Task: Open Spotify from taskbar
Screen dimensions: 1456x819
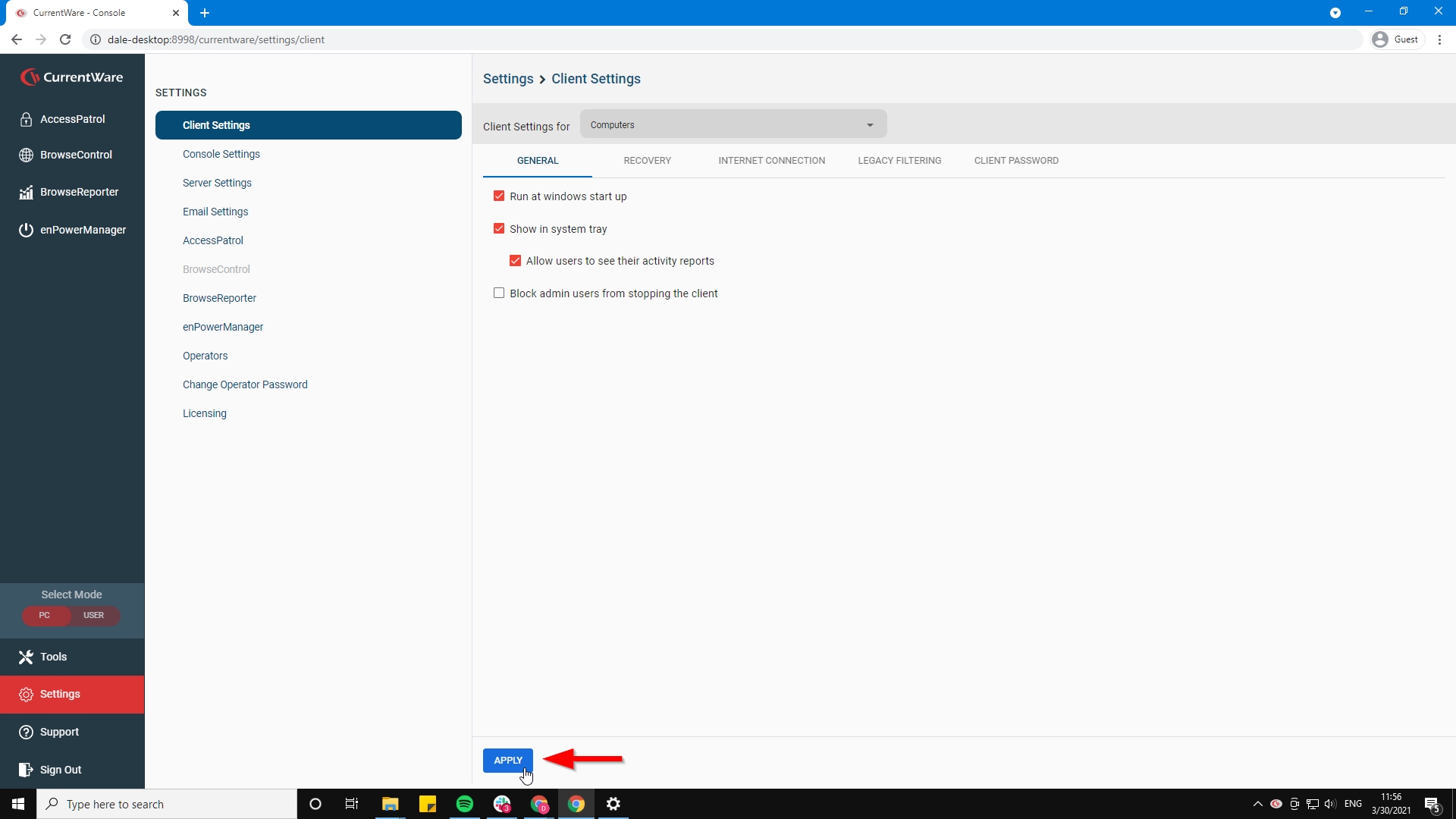Action: (465, 804)
